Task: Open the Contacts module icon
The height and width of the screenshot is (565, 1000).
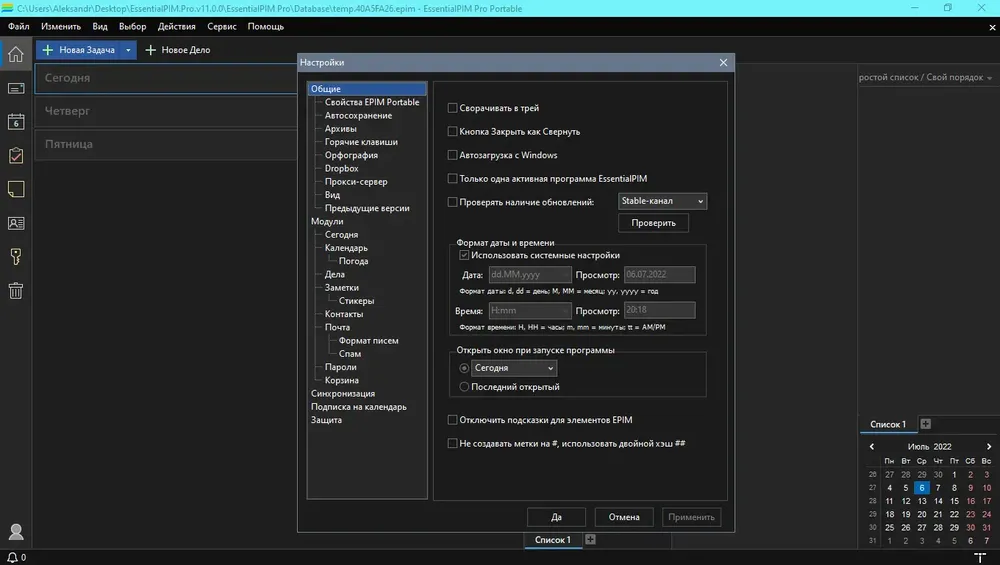Action: tap(15, 223)
